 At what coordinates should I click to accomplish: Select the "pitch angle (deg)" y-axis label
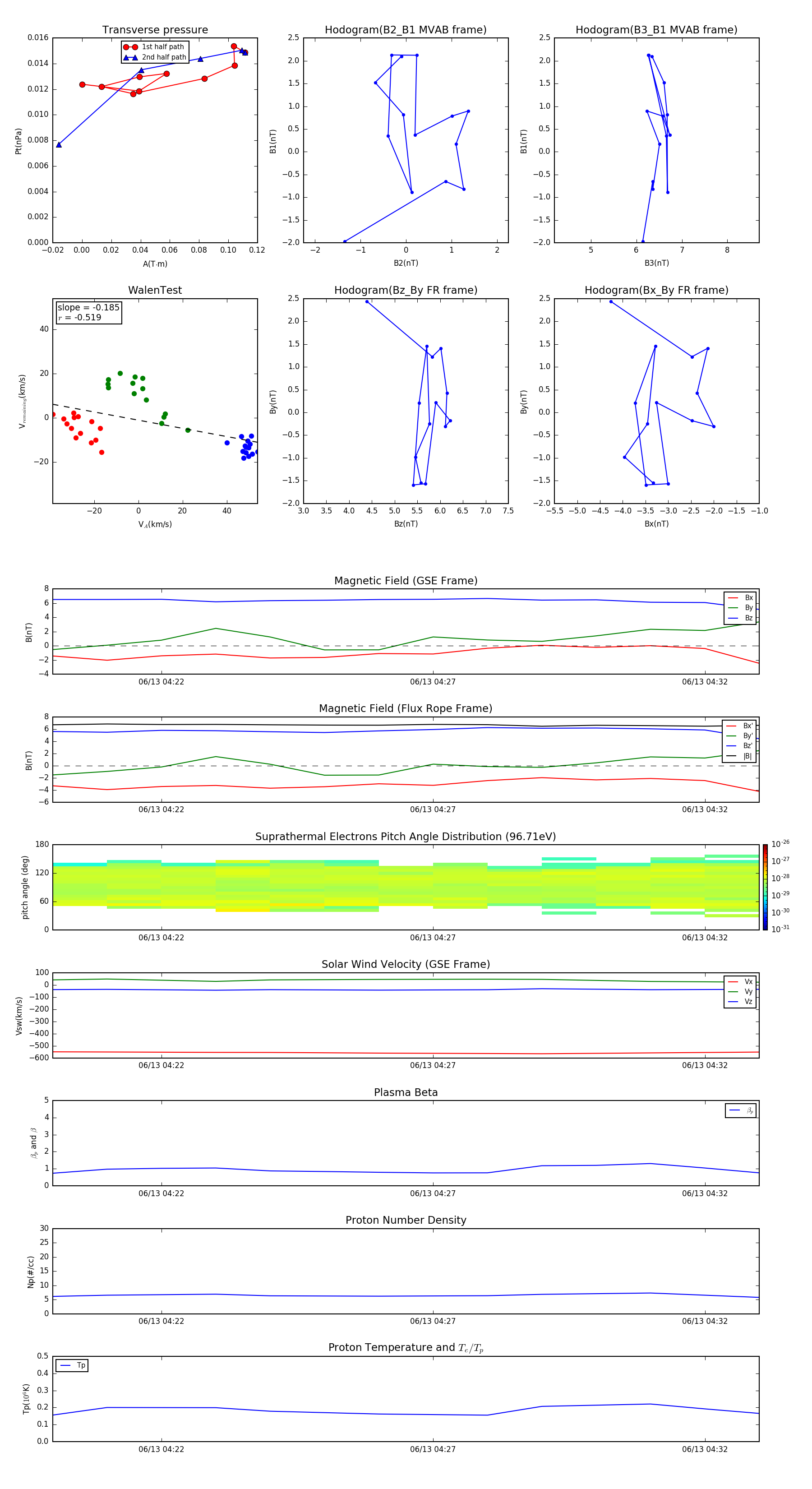[x=25, y=887]
